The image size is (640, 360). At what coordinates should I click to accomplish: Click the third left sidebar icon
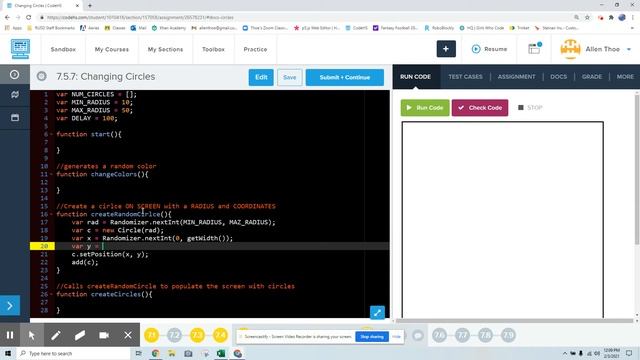coord(15,118)
